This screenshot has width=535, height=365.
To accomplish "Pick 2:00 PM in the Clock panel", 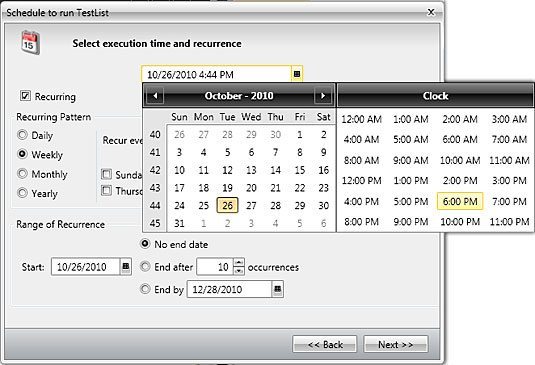I will click(x=460, y=181).
